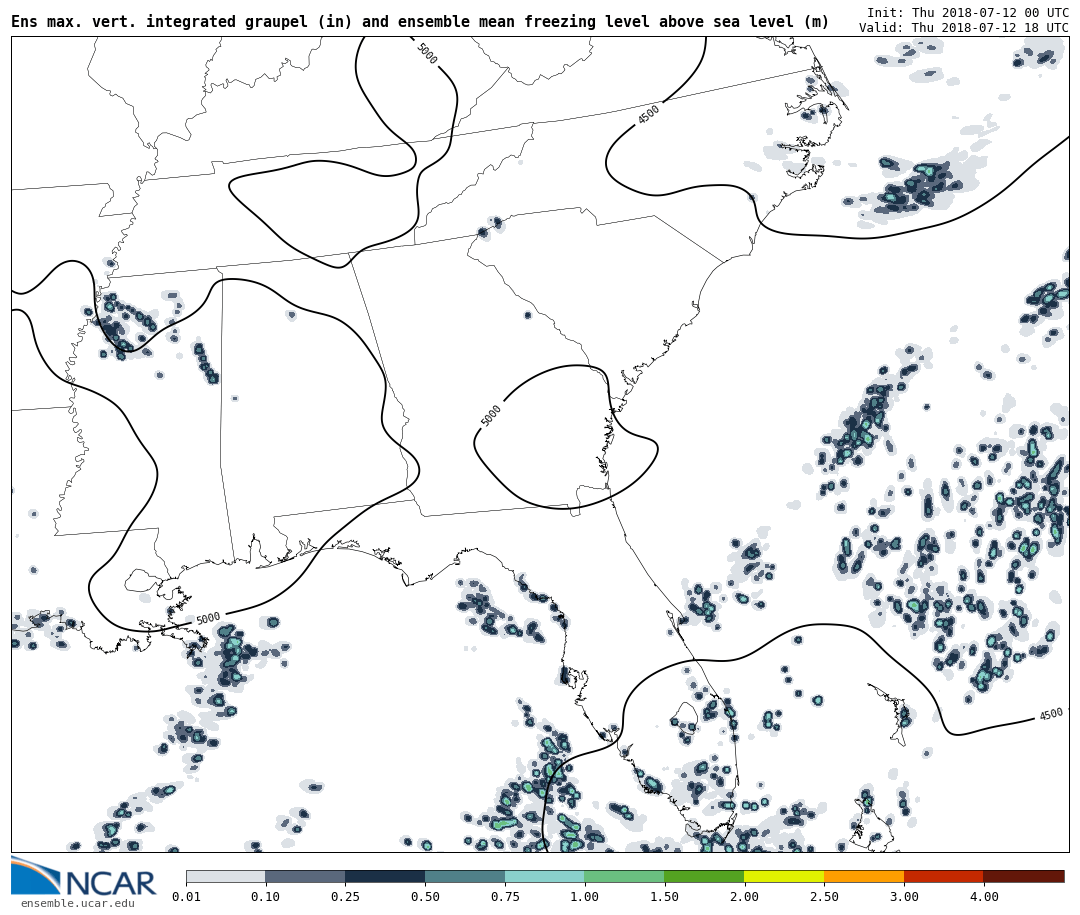Viewport: 1080px width, 915px height.
Task: Click the dark teal 0.50–0.75 color swatch
Action: click(x=465, y=876)
